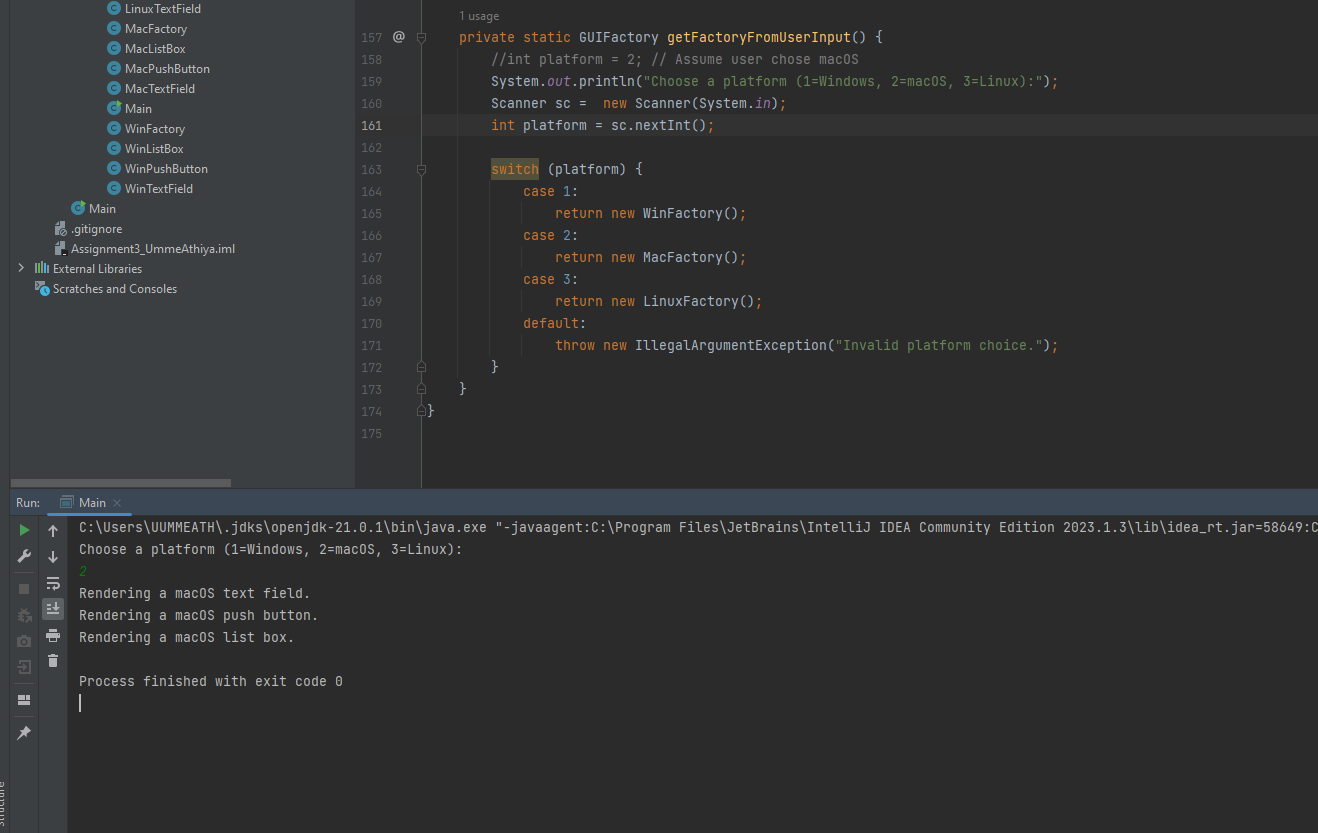Rerun the Main application with the green run icon
Image resolution: width=1318 pixels, height=833 pixels.
pyautogui.click(x=22, y=530)
